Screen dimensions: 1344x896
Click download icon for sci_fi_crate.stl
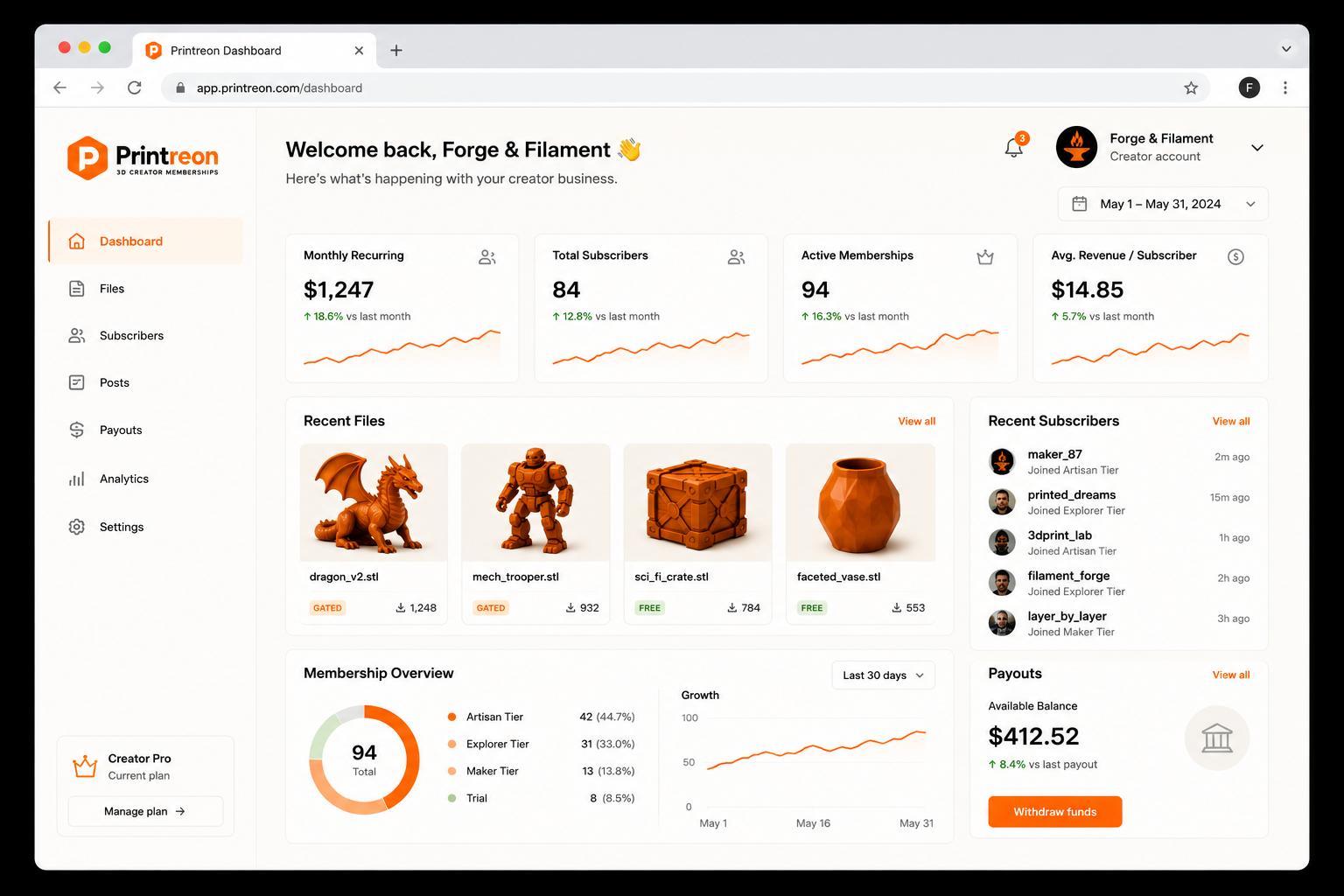tap(732, 607)
